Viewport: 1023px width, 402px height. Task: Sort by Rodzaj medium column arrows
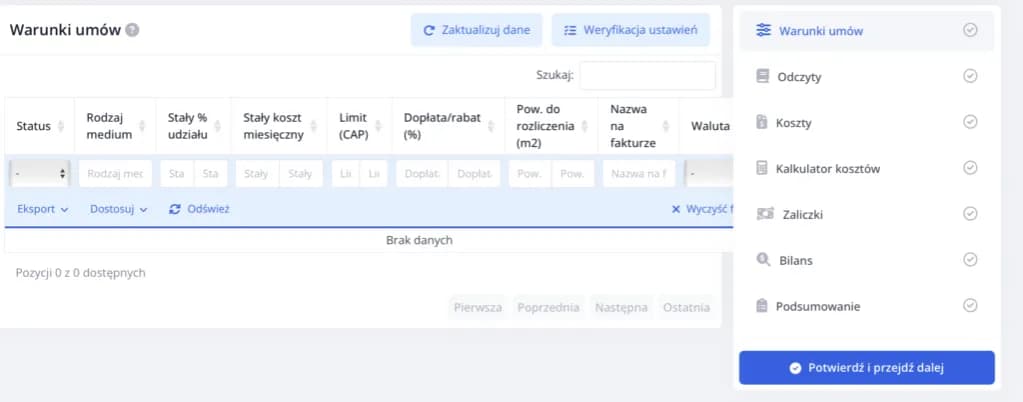point(143,126)
